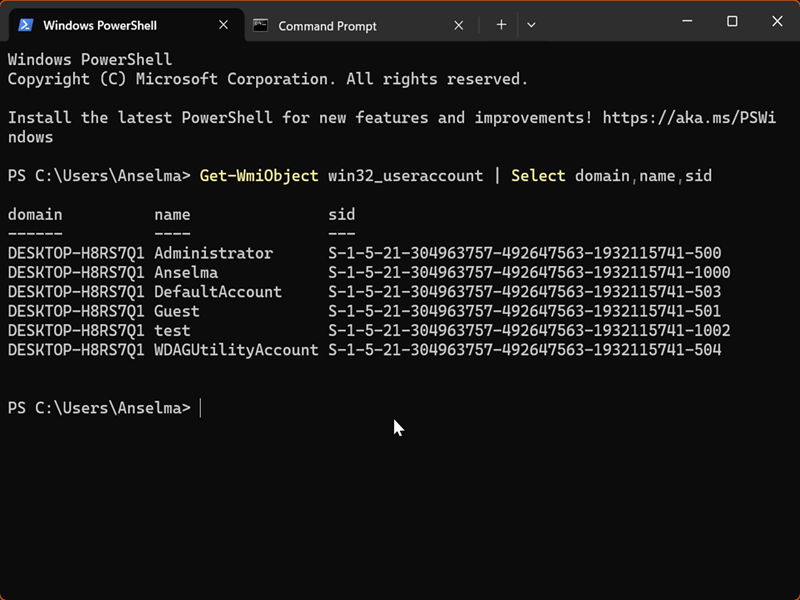Click the sid column header
The height and width of the screenshot is (600, 800).
(341, 214)
